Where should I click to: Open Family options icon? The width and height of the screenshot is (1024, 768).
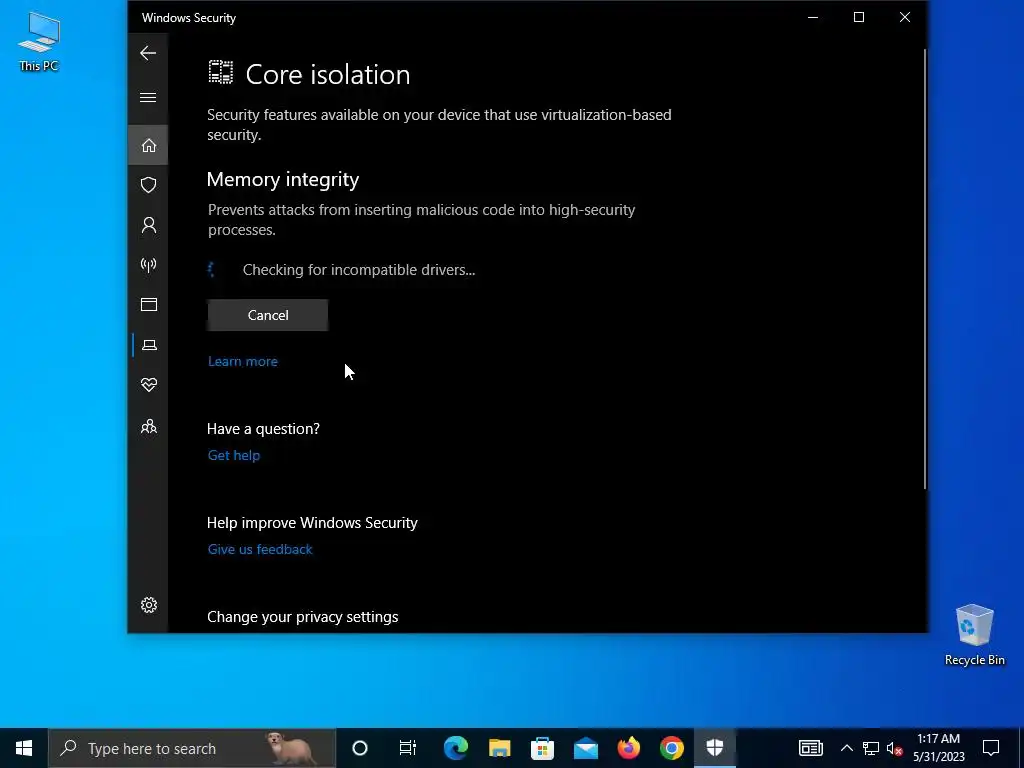pos(148,426)
